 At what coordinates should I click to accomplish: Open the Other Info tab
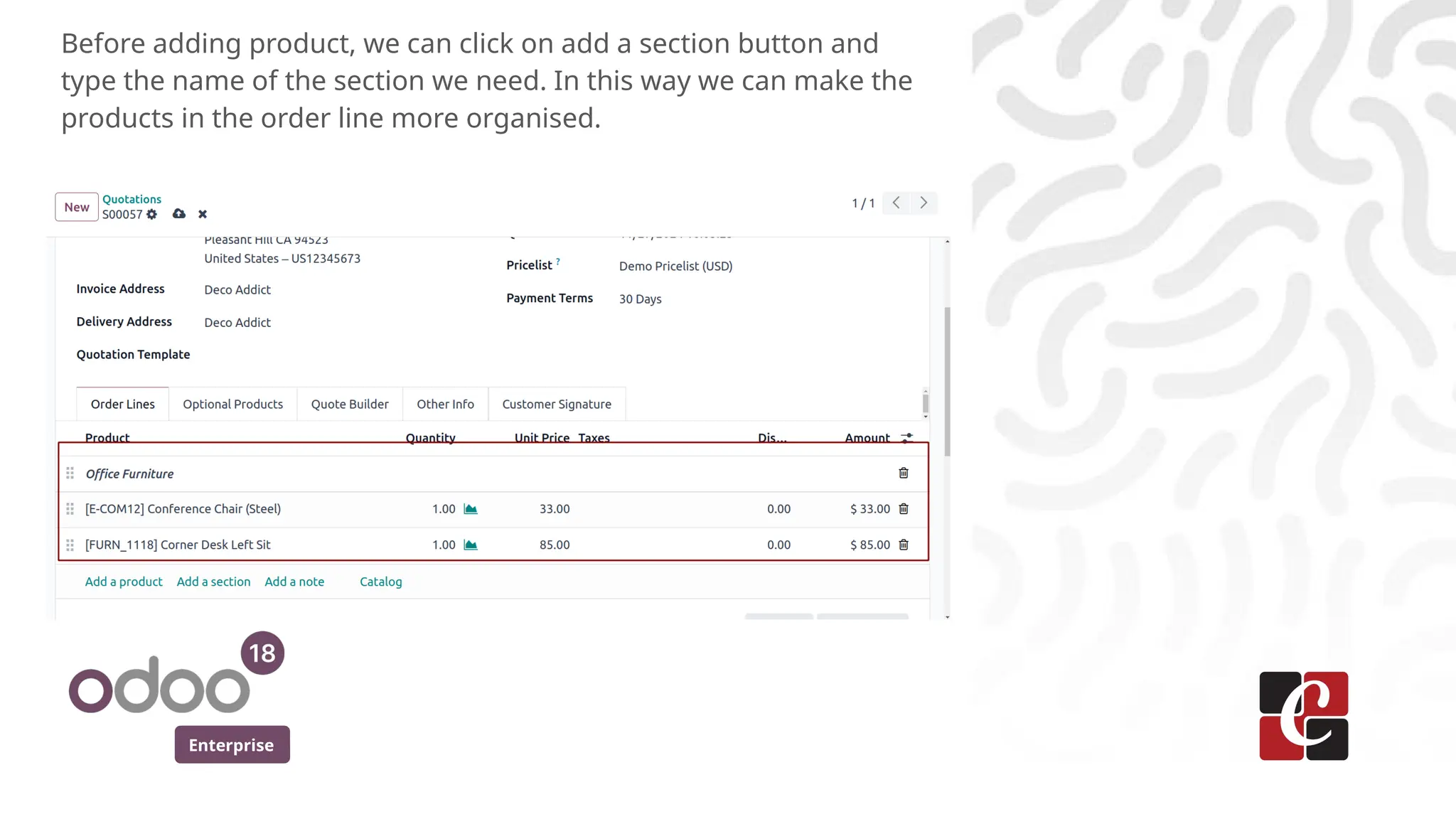[445, 404]
